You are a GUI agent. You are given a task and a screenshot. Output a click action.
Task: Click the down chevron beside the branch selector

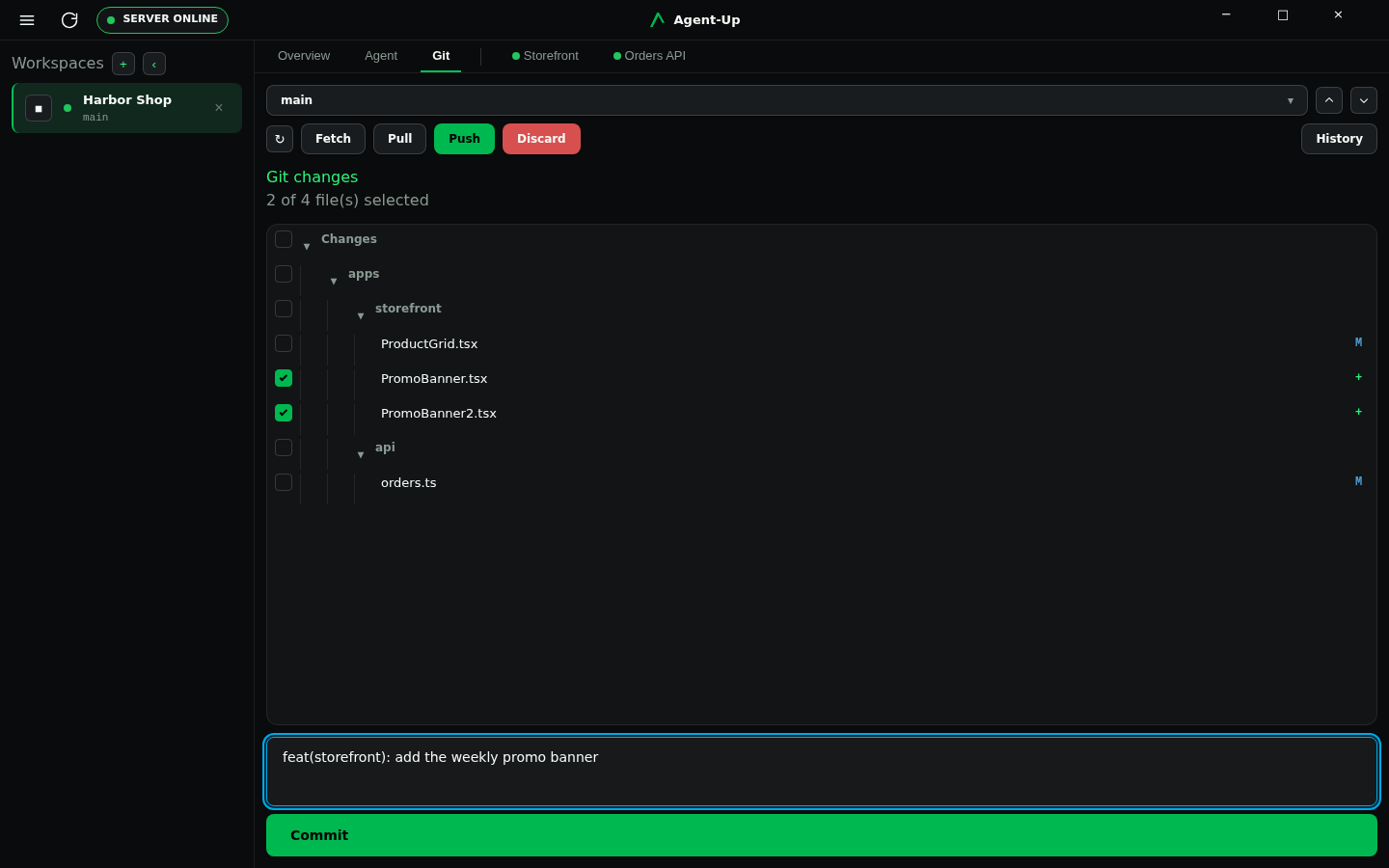pos(1364,100)
